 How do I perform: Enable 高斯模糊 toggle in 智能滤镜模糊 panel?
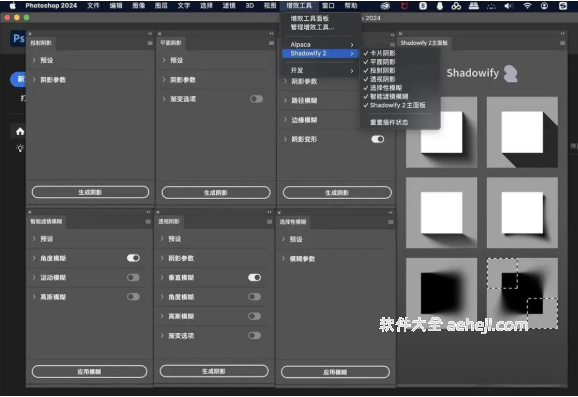point(133,297)
